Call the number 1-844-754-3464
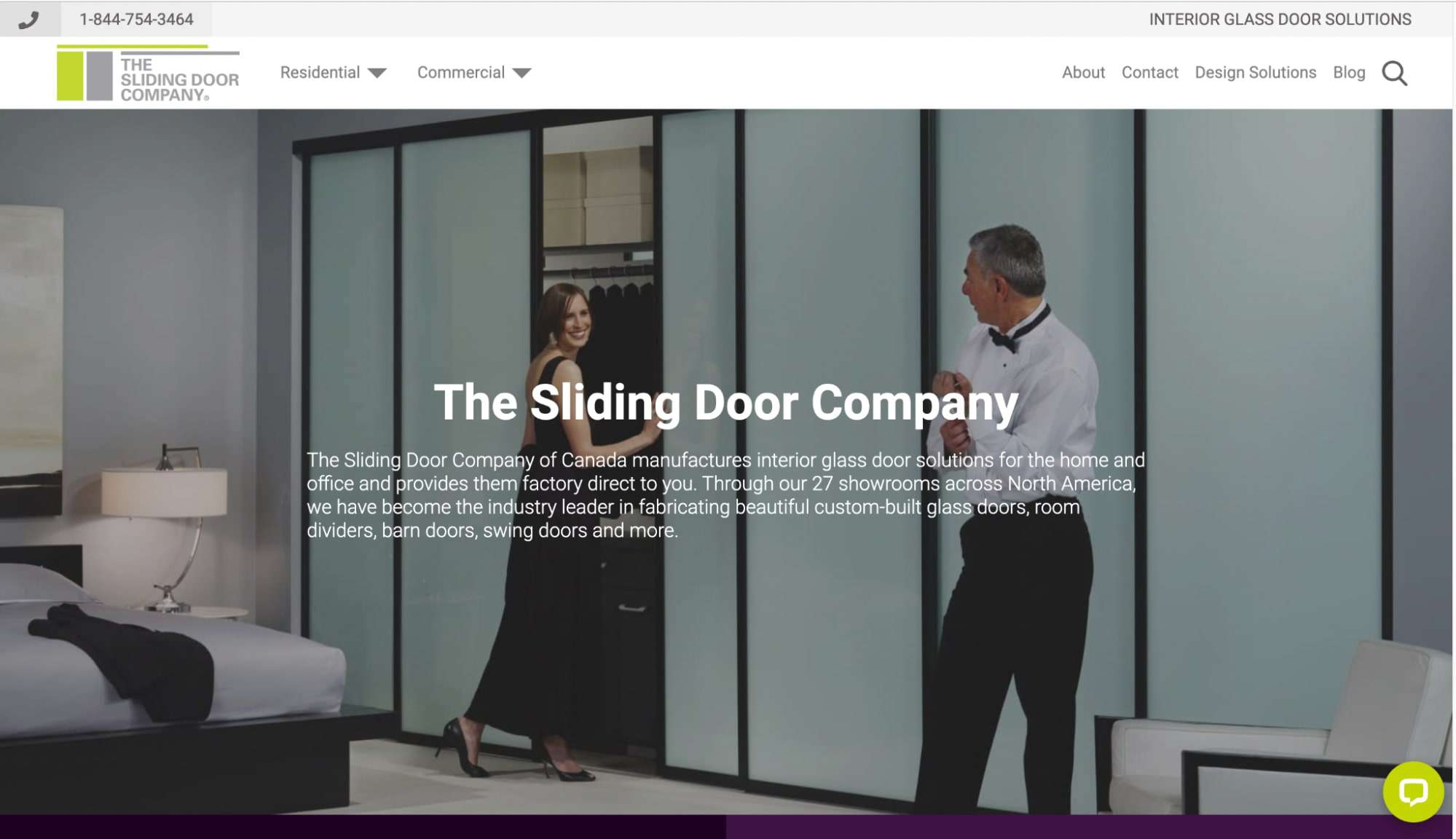The width and height of the screenshot is (1456, 839). [x=136, y=20]
